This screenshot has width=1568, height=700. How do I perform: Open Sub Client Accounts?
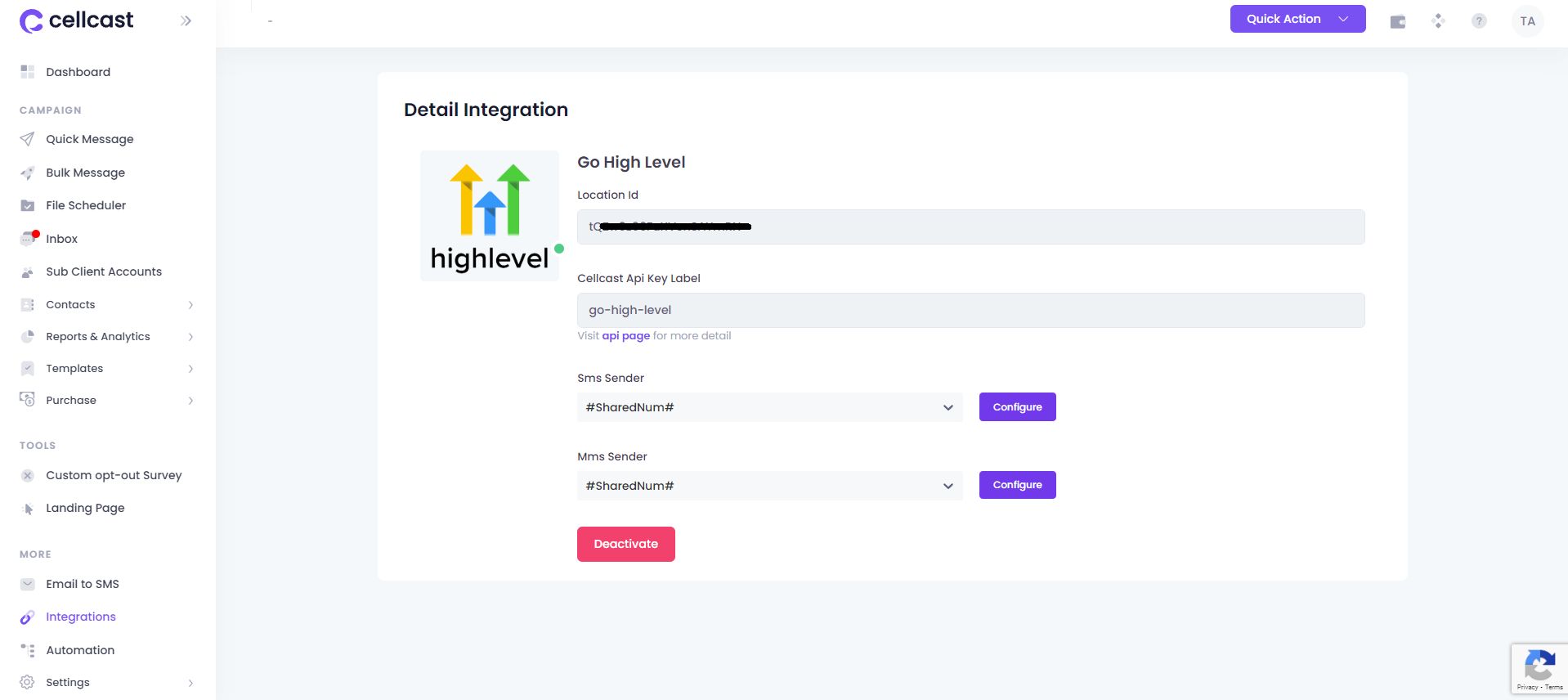tap(104, 271)
